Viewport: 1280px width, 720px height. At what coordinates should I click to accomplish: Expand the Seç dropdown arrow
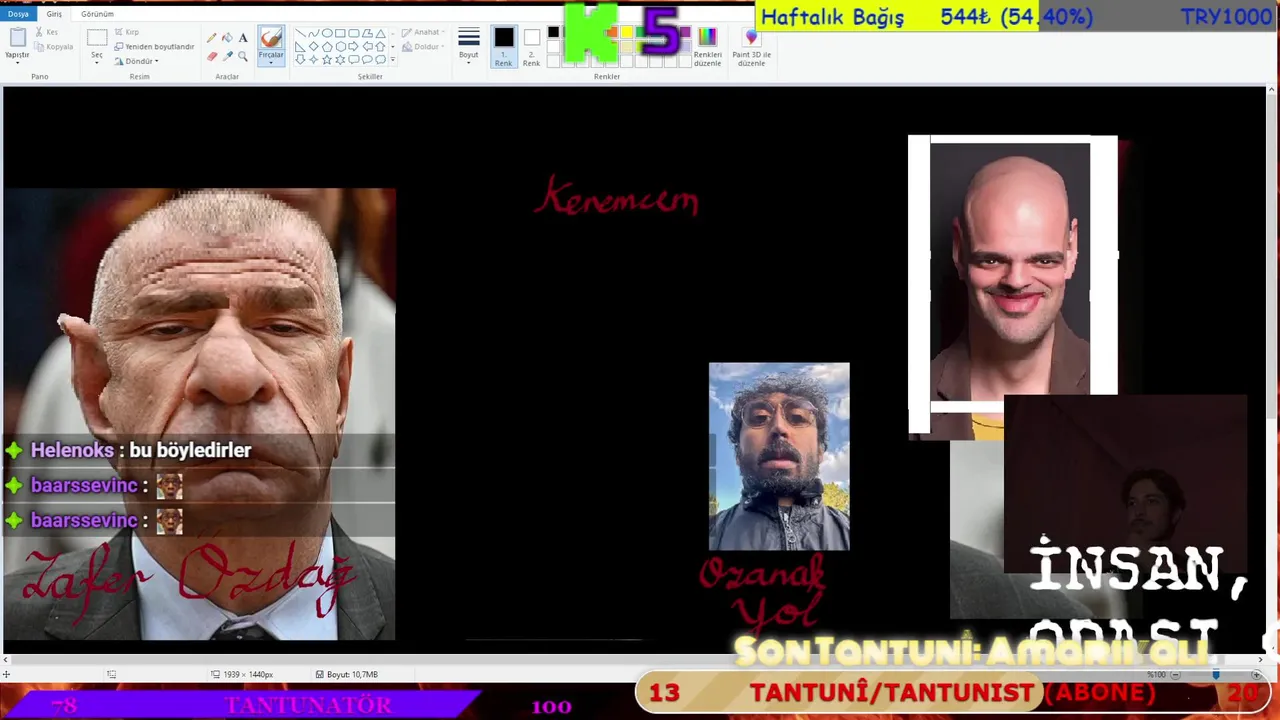click(97, 61)
